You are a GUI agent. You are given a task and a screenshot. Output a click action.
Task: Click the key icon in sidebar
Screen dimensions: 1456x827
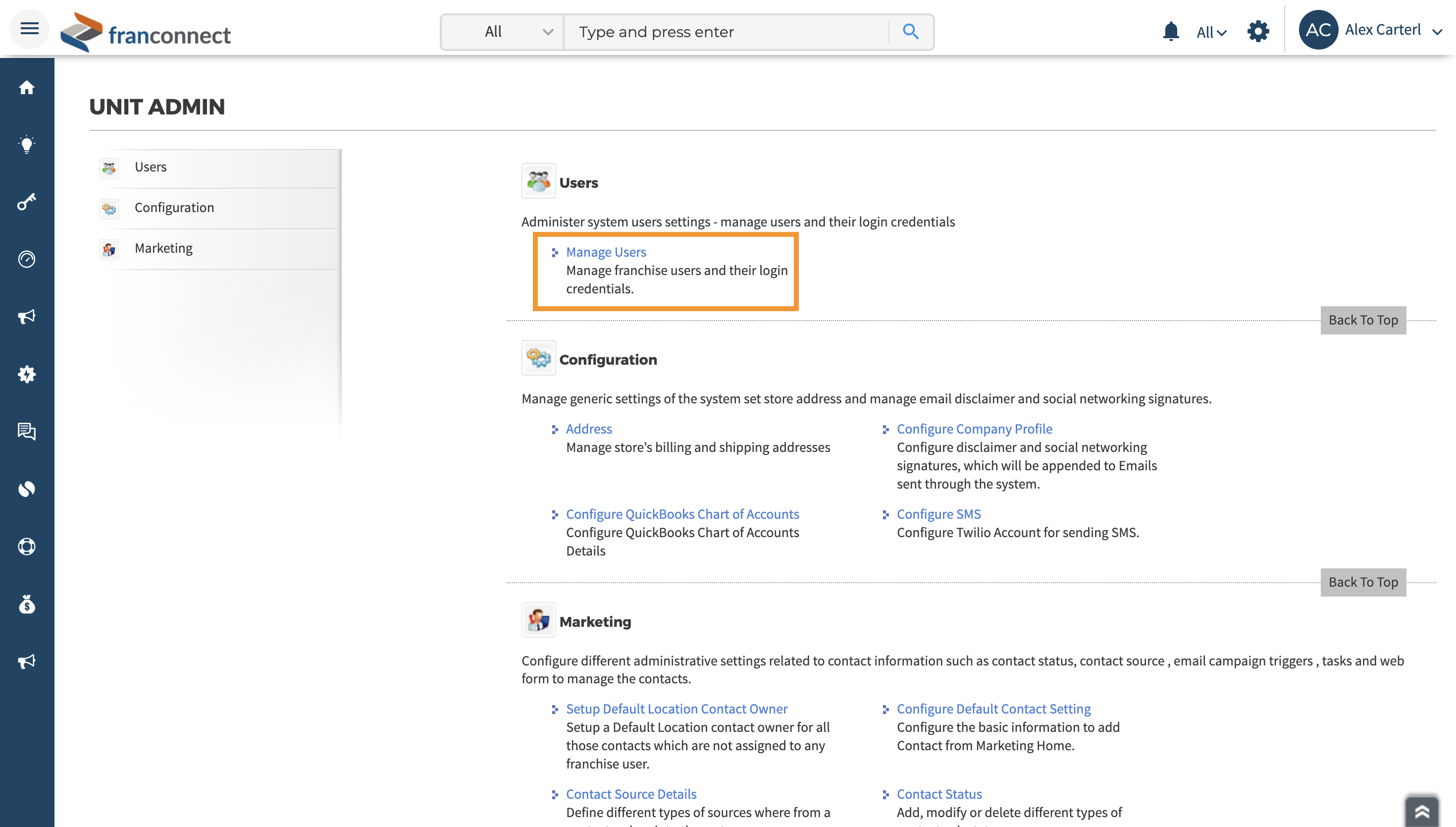[27, 202]
